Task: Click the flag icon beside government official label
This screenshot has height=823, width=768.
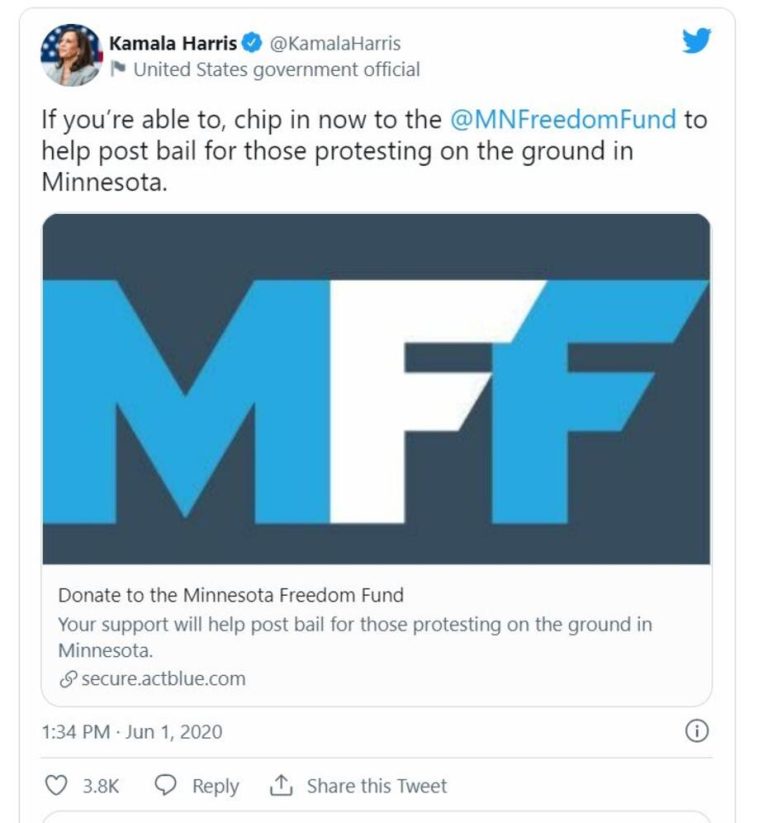Action: click(x=119, y=70)
